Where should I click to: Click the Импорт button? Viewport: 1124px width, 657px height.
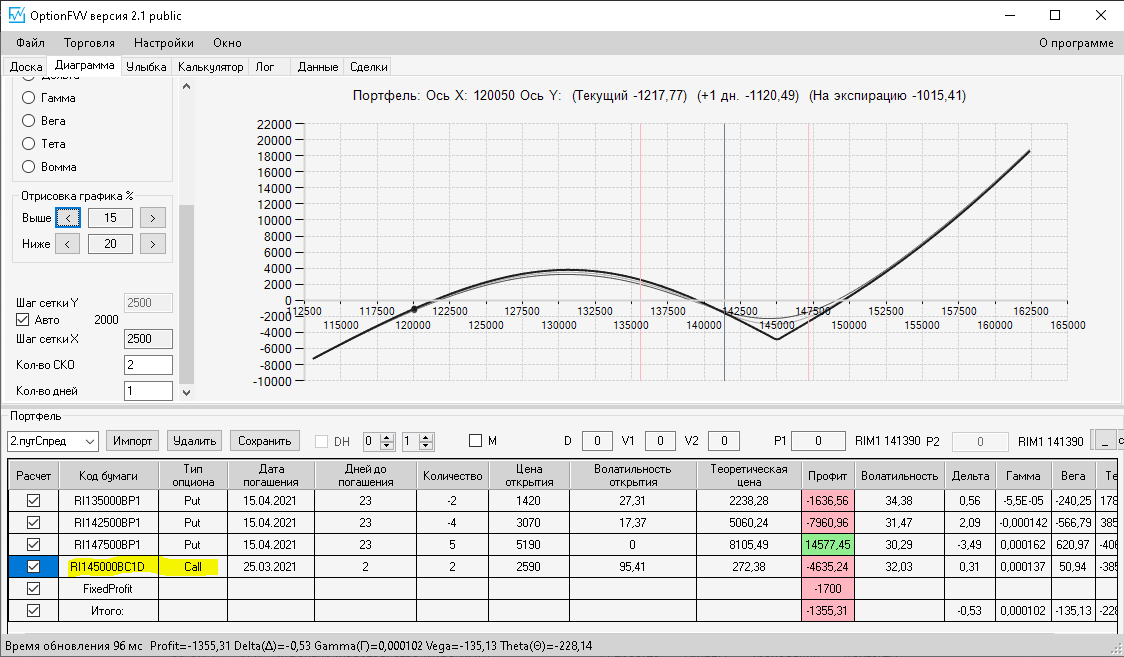133,441
